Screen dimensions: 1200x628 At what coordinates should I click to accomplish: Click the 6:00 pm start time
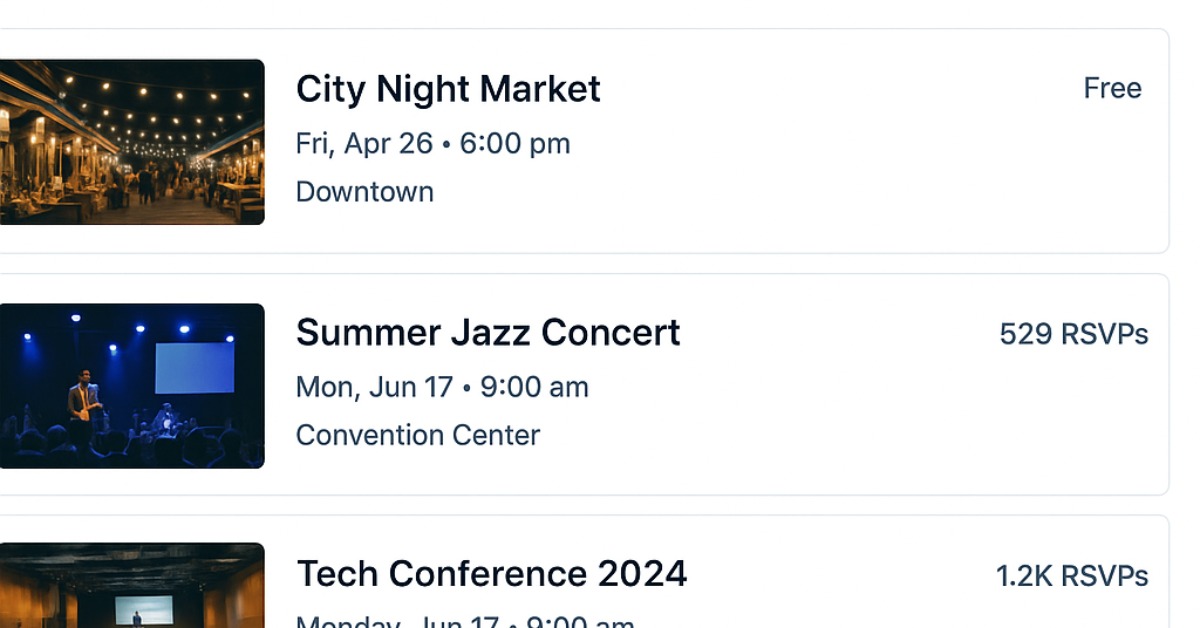[x=515, y=144]
